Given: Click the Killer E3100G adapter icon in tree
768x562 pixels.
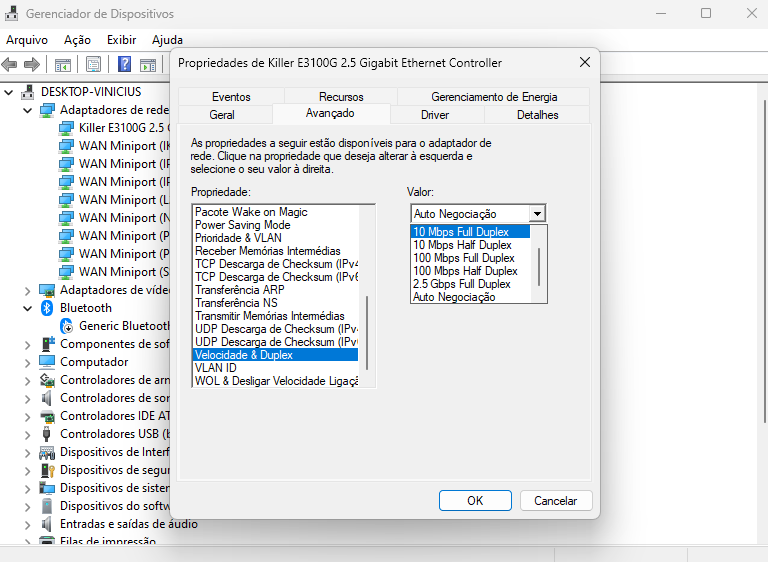Looking at the screenshot, I should pyautogui.click(x=66, y=128).
